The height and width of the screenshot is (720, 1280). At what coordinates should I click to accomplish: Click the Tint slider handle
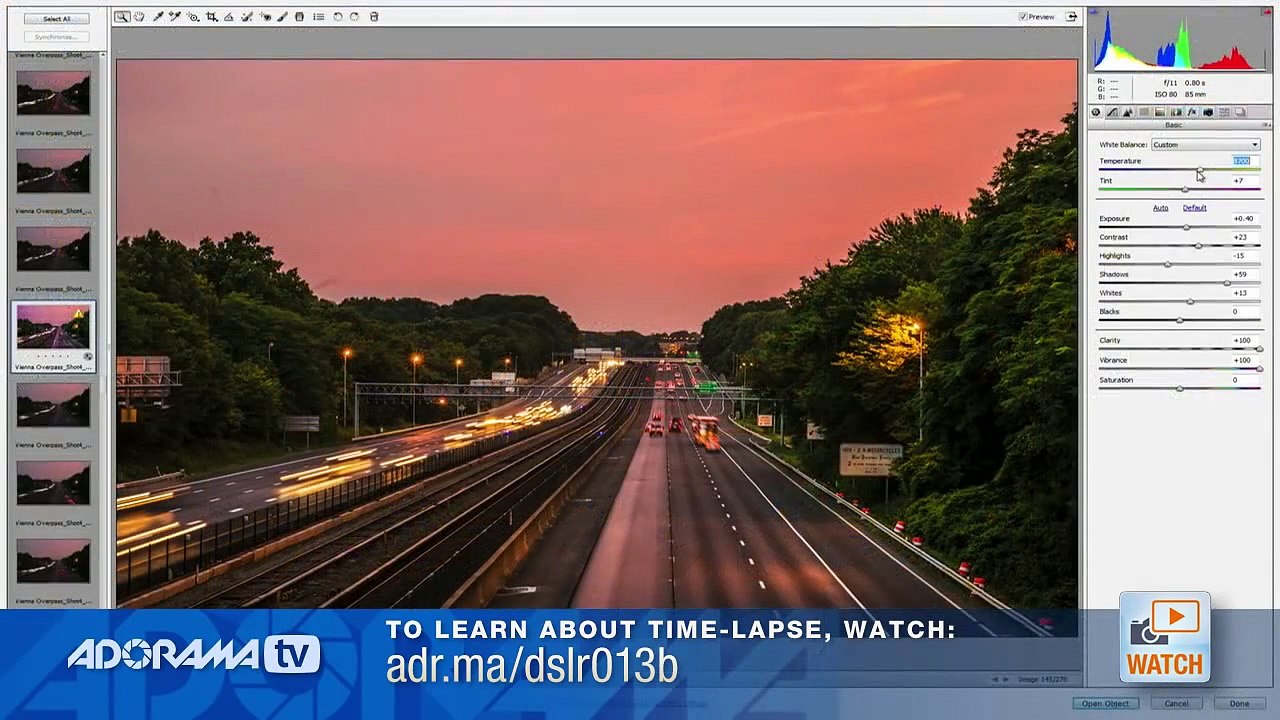(1185, 189)
